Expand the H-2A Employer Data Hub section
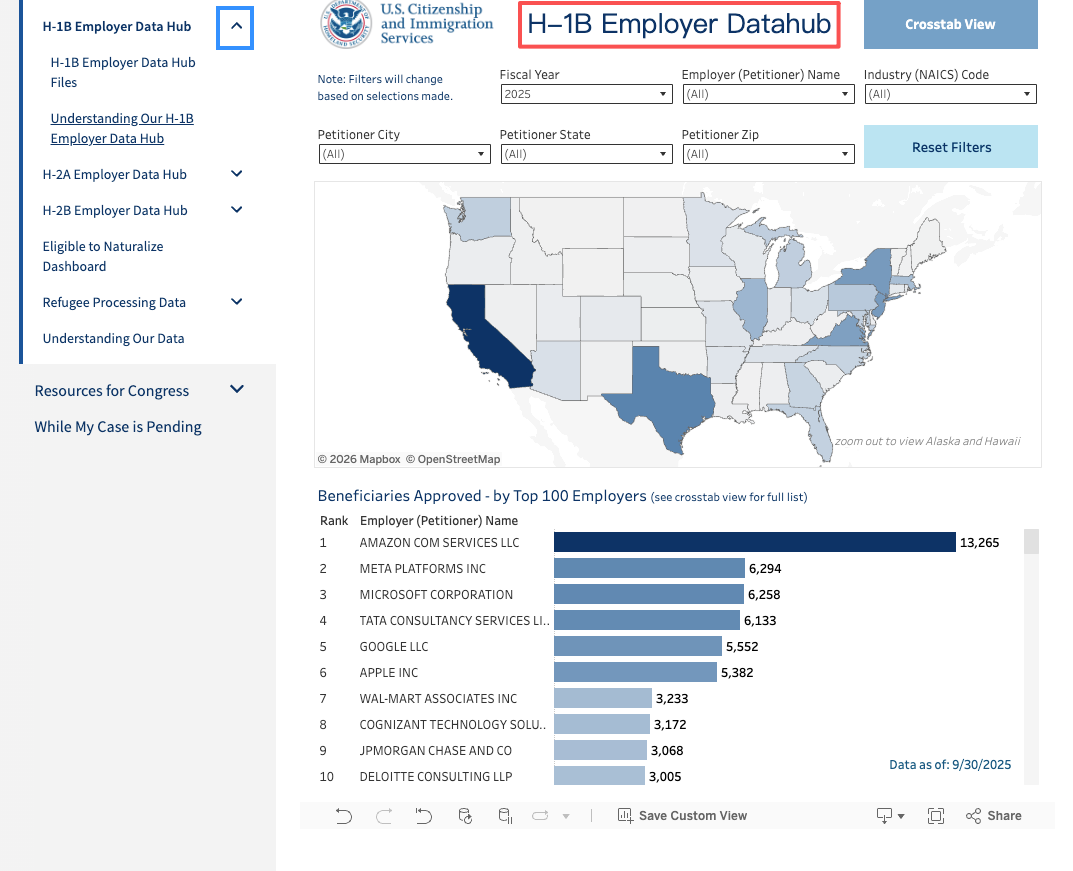1073x871 pixels. (236, 174)
